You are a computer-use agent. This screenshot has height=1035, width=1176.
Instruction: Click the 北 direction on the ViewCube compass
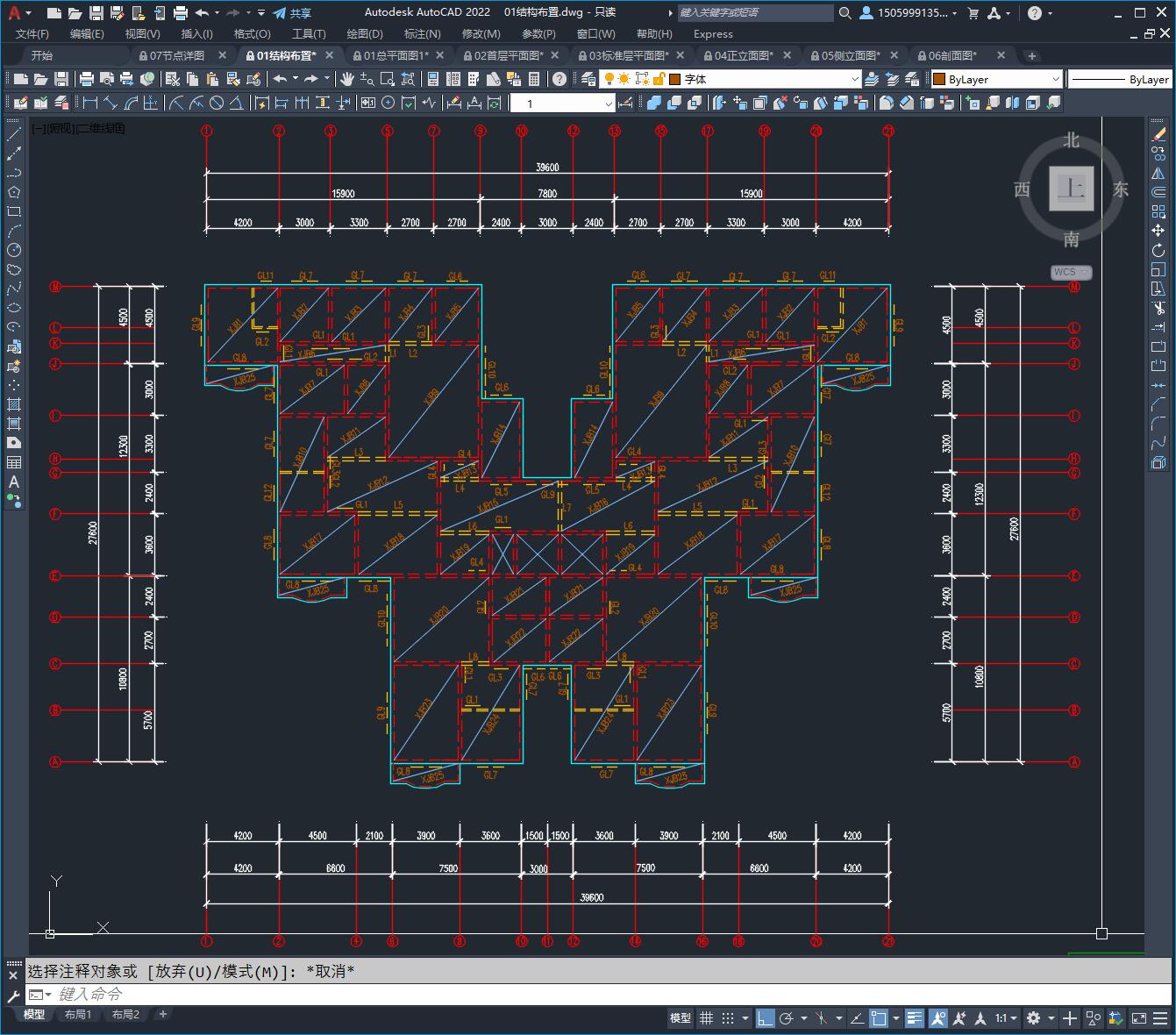tap(1071, 140)
